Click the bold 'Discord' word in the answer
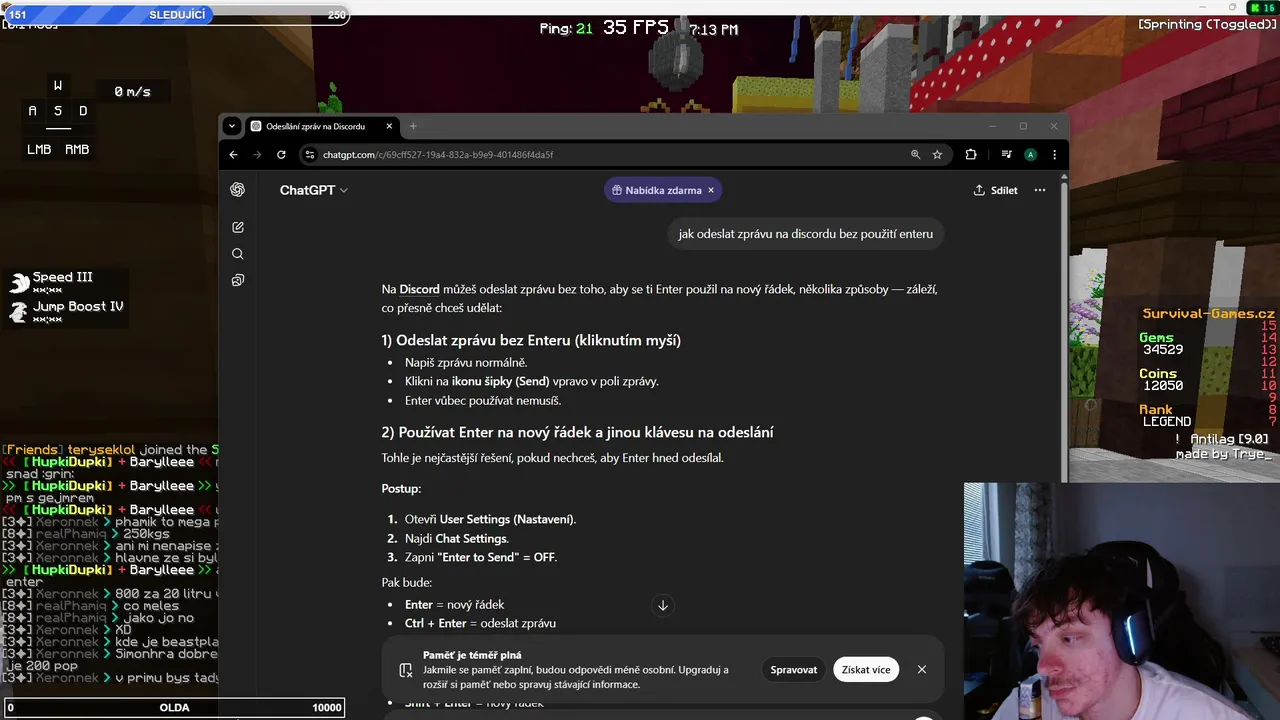1280x720 pixels. [419, 289]
